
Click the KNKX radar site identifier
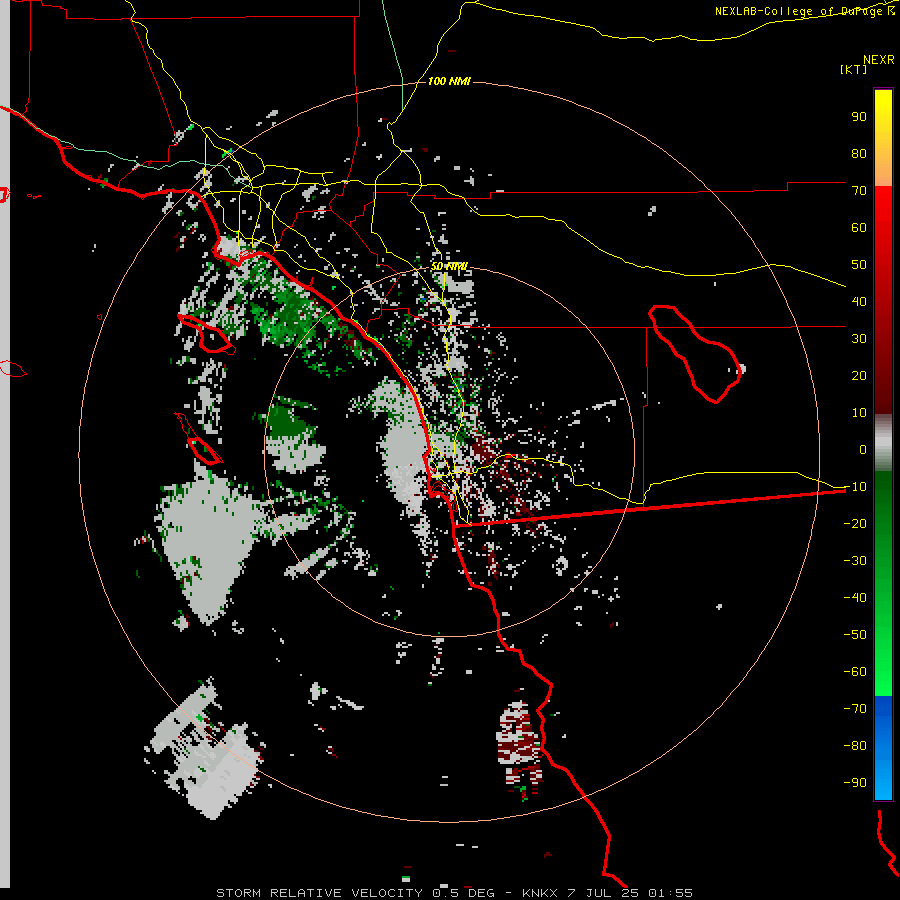click(540, 893)
